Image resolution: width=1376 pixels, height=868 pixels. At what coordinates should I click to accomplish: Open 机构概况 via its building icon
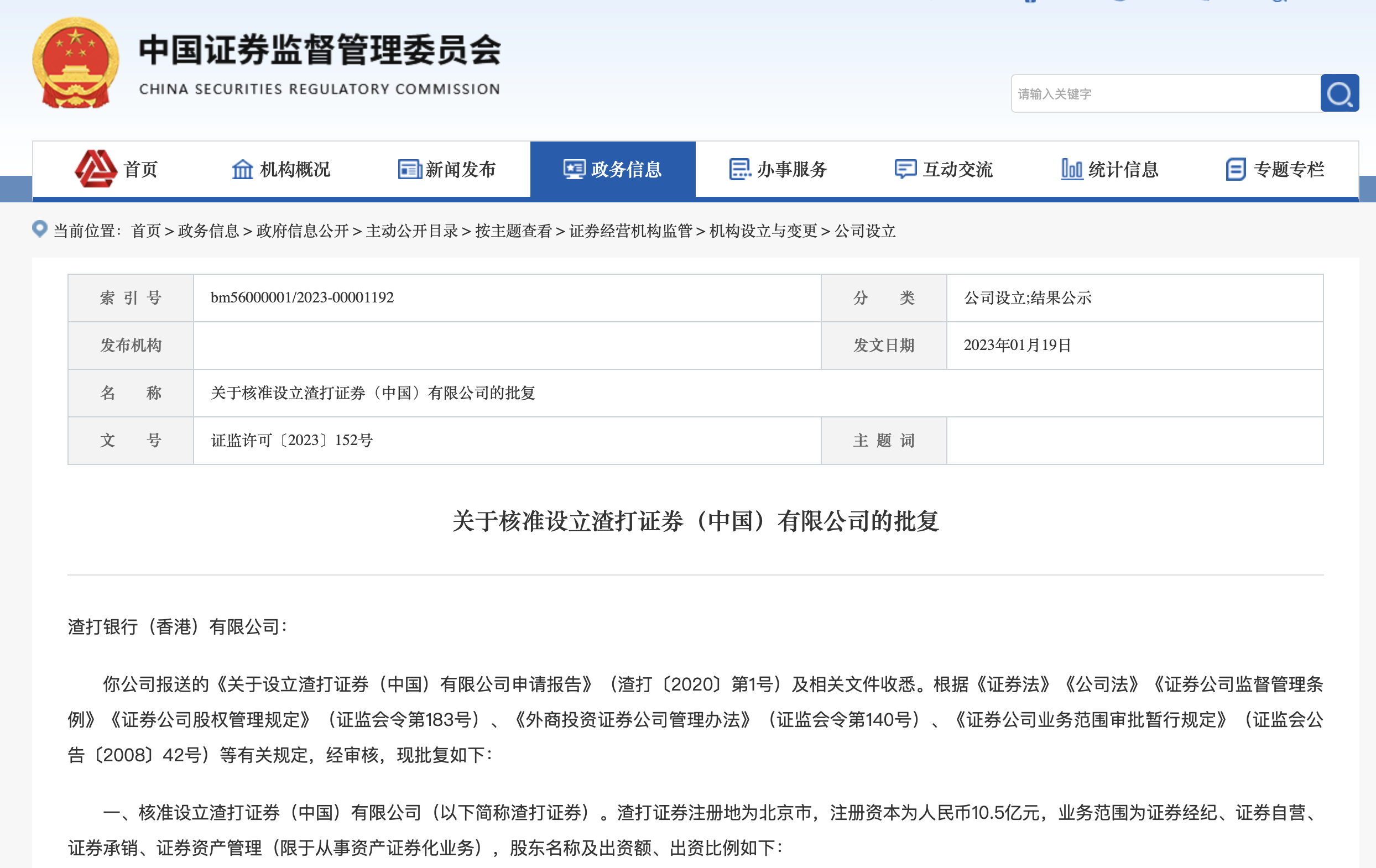(x=242, y=169)
